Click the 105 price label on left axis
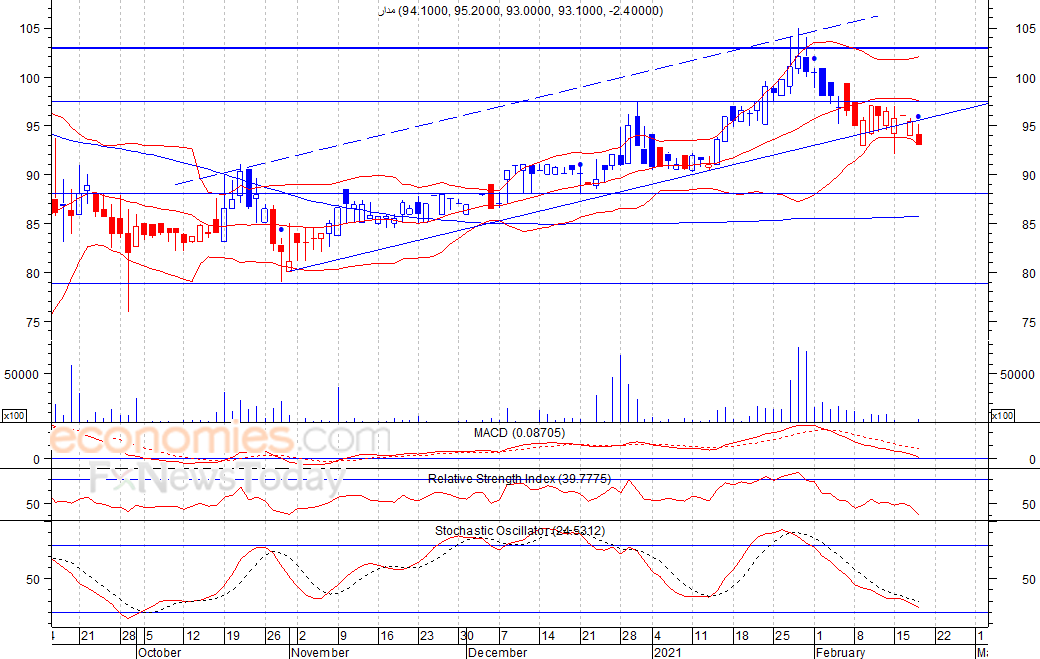 pyautogui.click(x=29, y=29)
